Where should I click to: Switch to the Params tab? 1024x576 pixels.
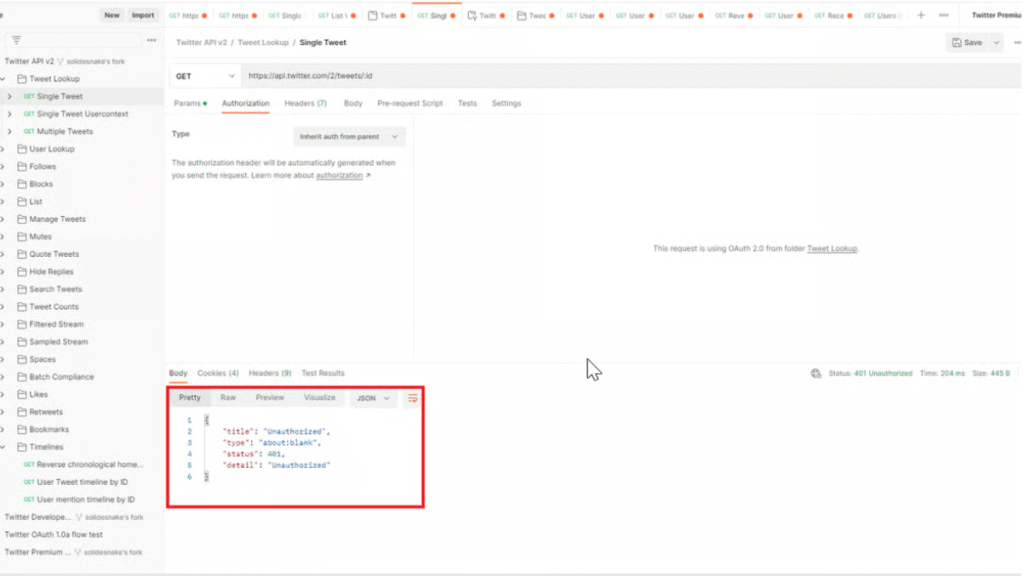pyautogui.click(x=190, y=103)
